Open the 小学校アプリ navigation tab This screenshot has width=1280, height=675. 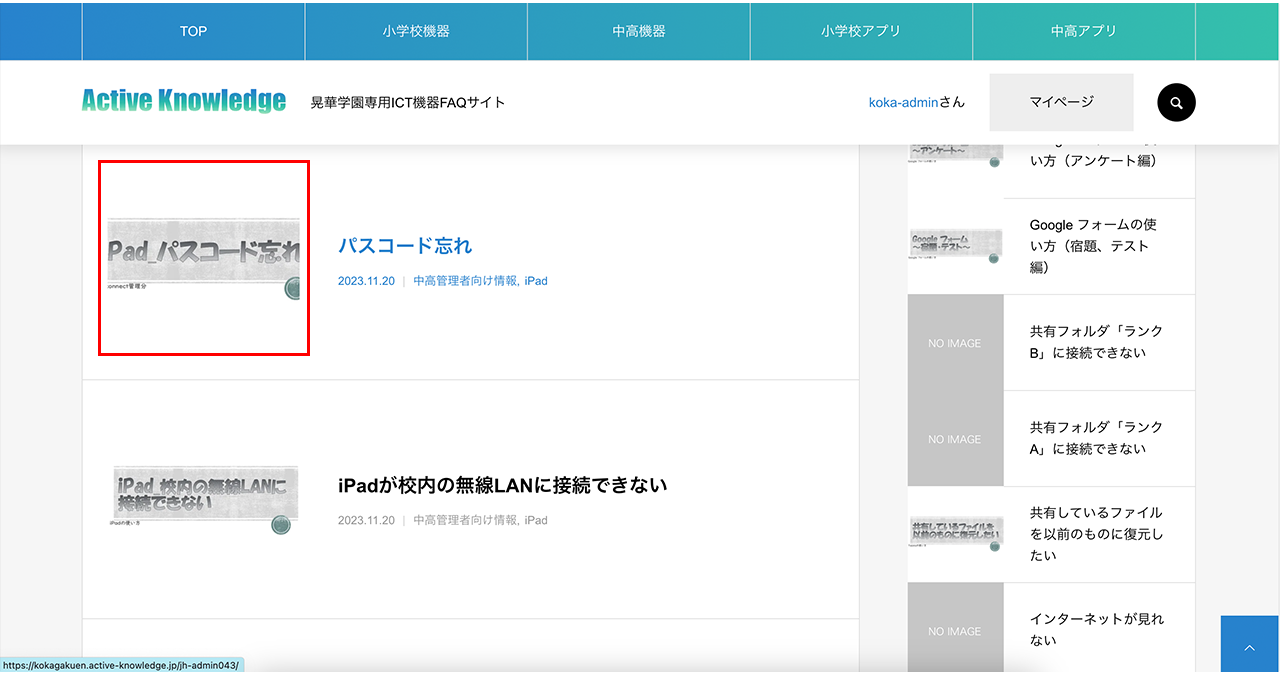point(861,31)
